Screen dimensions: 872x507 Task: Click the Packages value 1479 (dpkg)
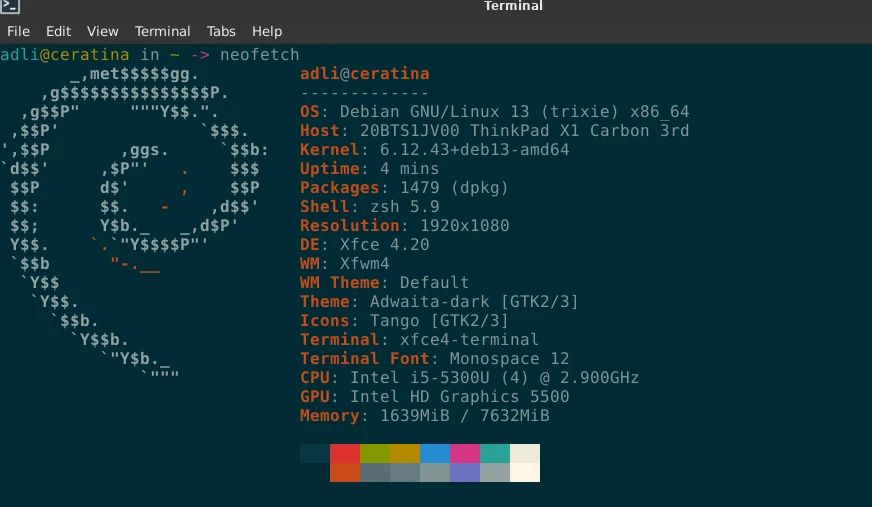[x=454, y=188]
